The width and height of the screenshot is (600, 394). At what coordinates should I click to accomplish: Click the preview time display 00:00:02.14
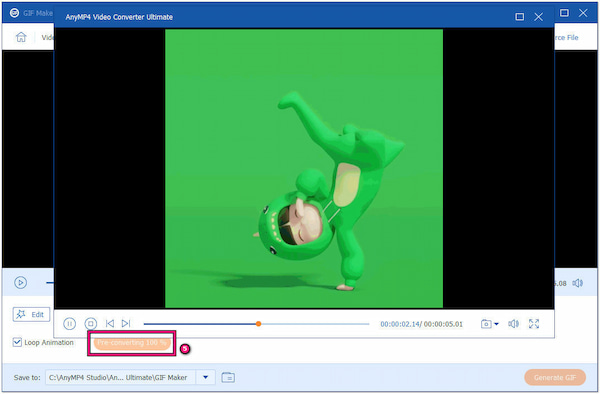point(400,324)
